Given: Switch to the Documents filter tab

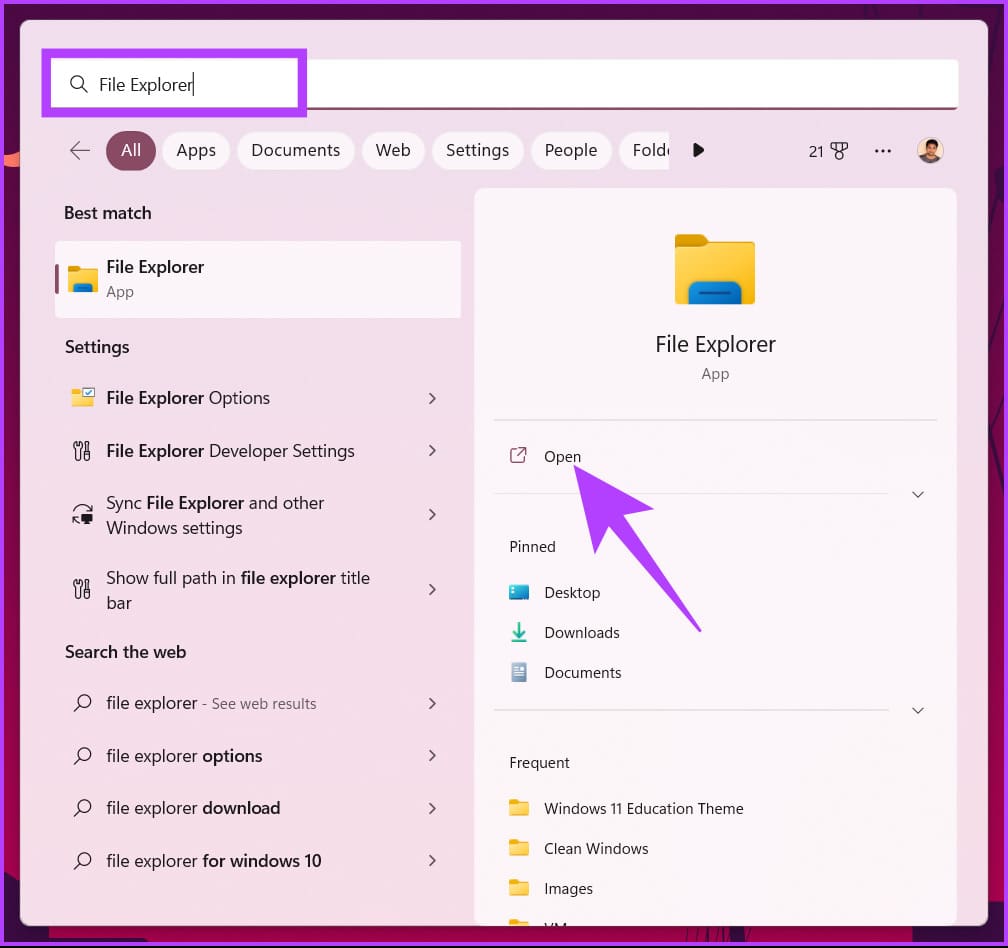Looking at the screenshot, I should click(295, 150).
